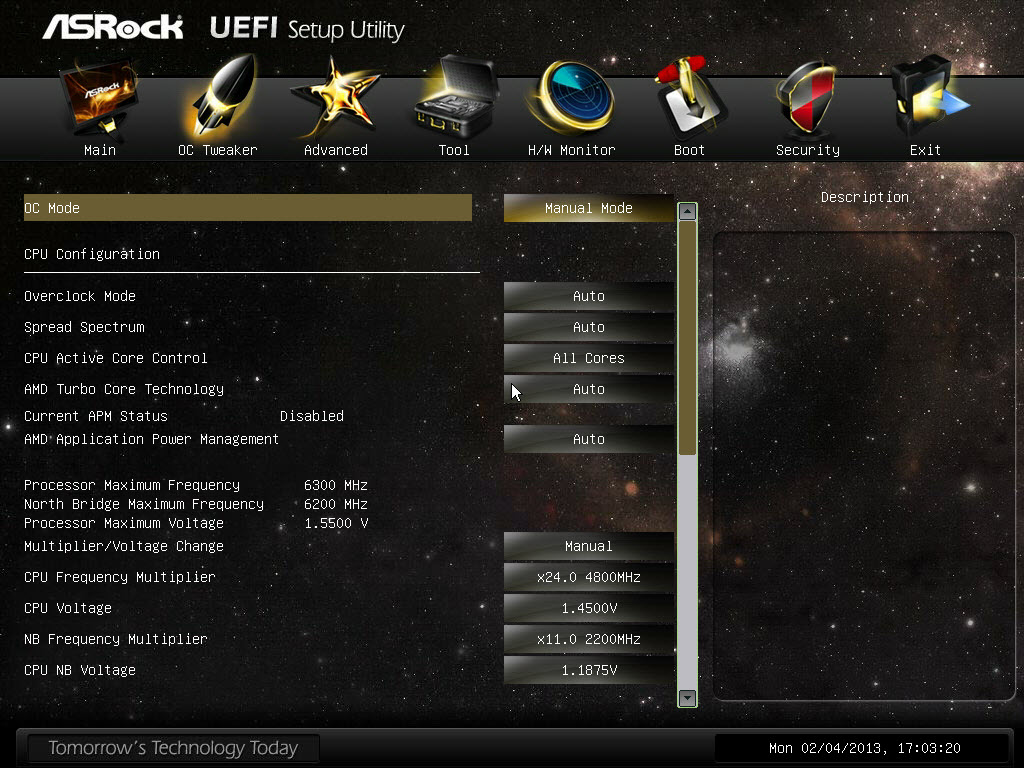Open AMD Application Power Management Auto option
Image resolution: width=1024 pixels, height=768 pixels.
pos(588,440)
